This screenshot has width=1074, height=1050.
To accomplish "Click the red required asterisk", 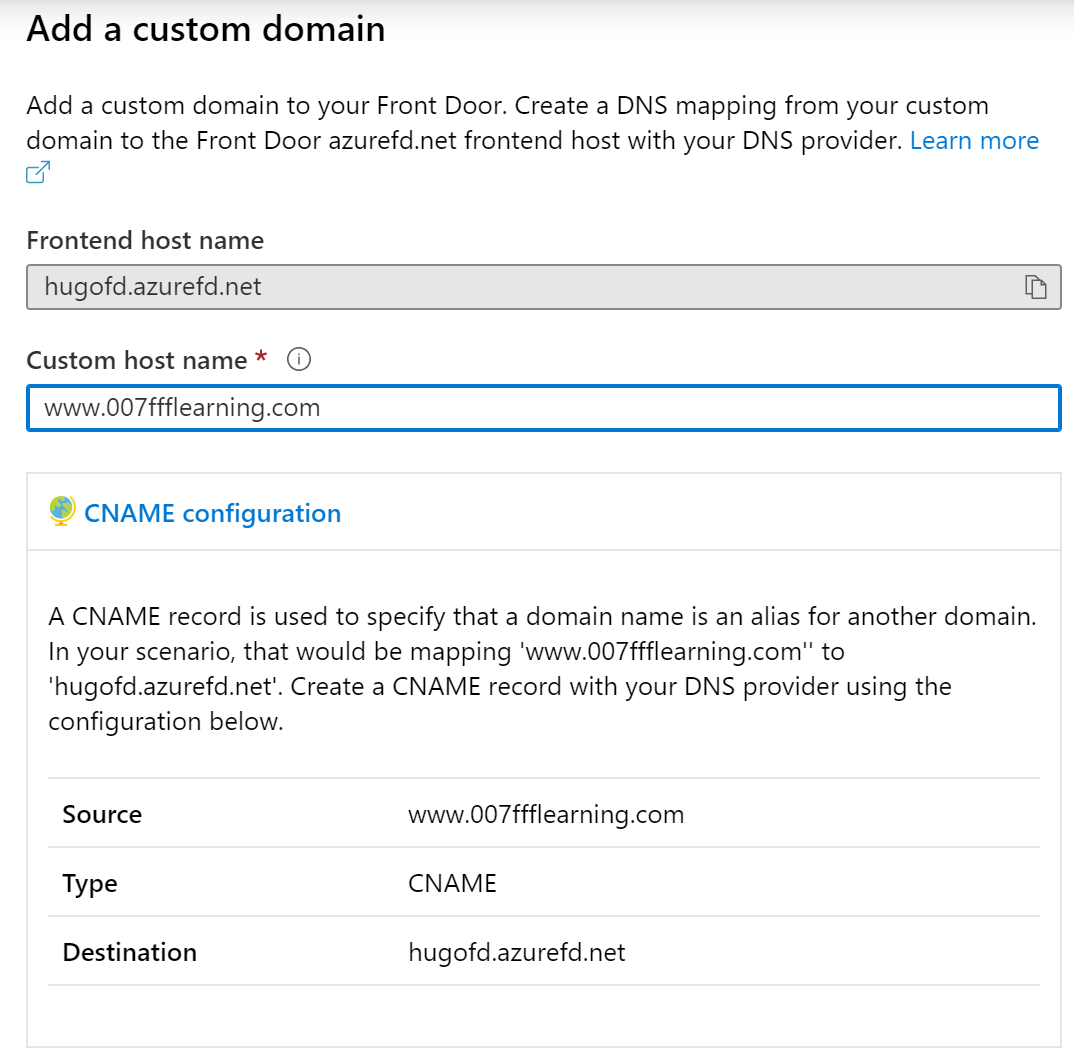I will [x=262, y=358].
